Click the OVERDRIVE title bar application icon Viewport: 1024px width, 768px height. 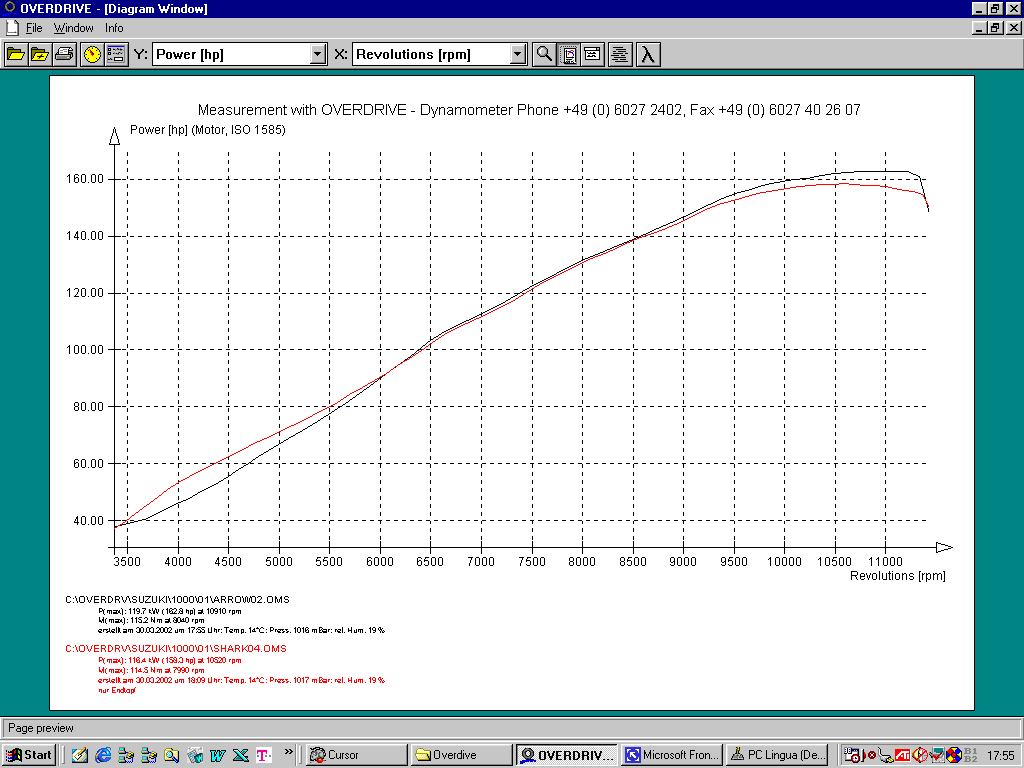coord(9,8)
